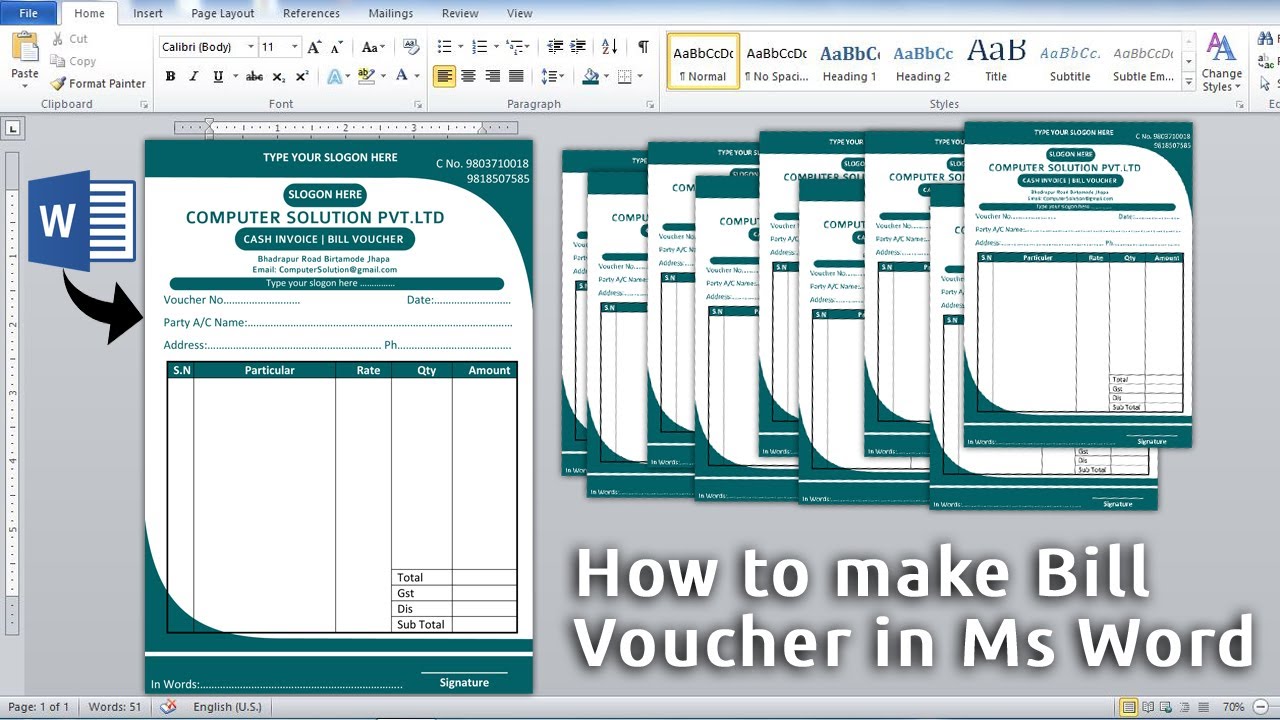Click the Cut scissors command
The width and height of the screenshot is (1280, 720).
(68, 39)
